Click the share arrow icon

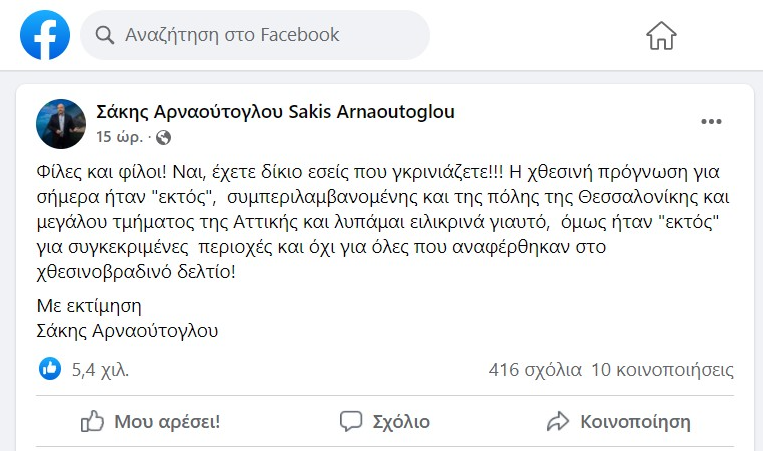[558, 421]
